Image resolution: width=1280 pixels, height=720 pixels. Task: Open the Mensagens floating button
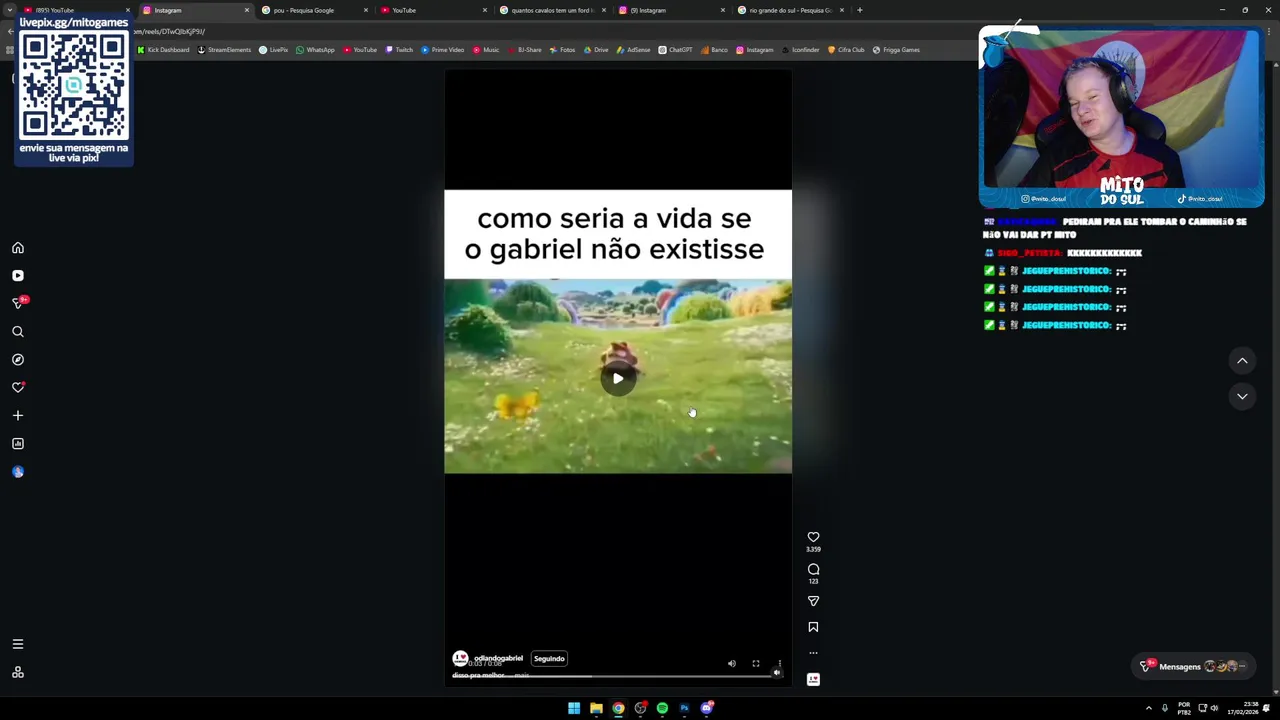click(x=1195, y=667)
